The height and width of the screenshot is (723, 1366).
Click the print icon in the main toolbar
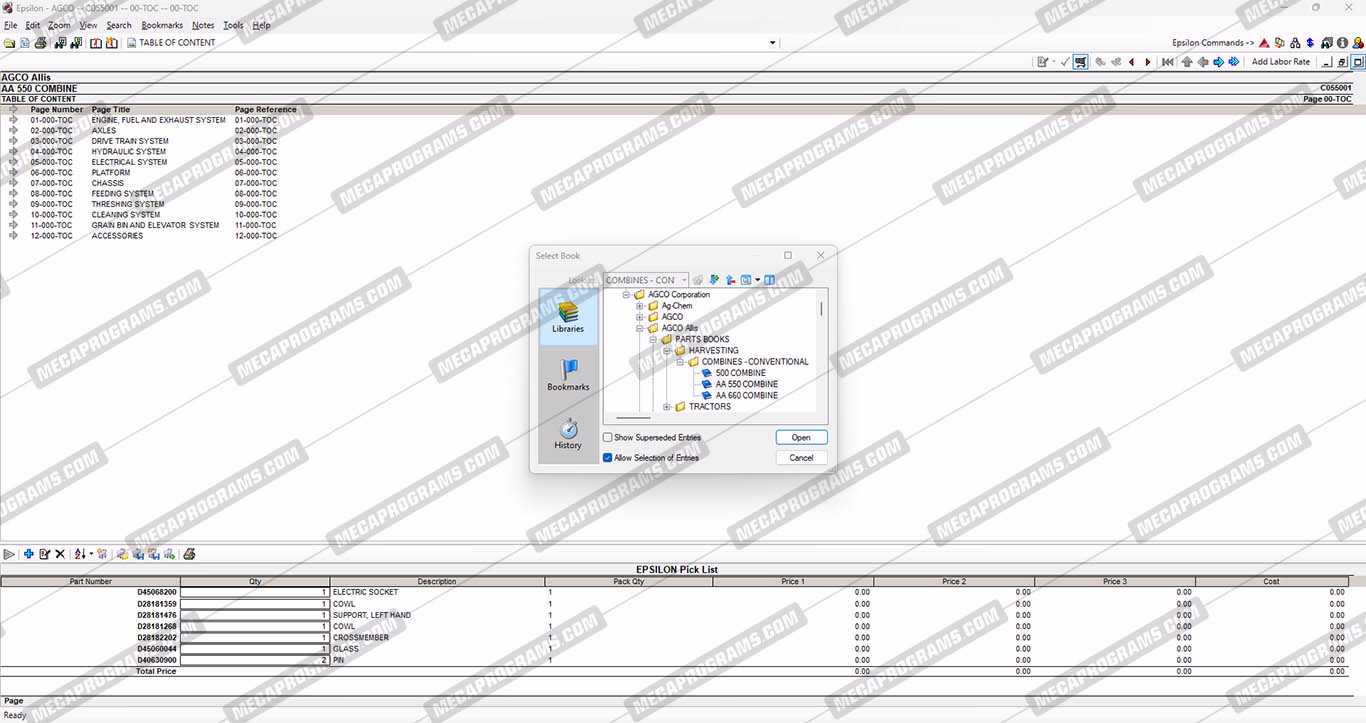click(x=41, y=43)
